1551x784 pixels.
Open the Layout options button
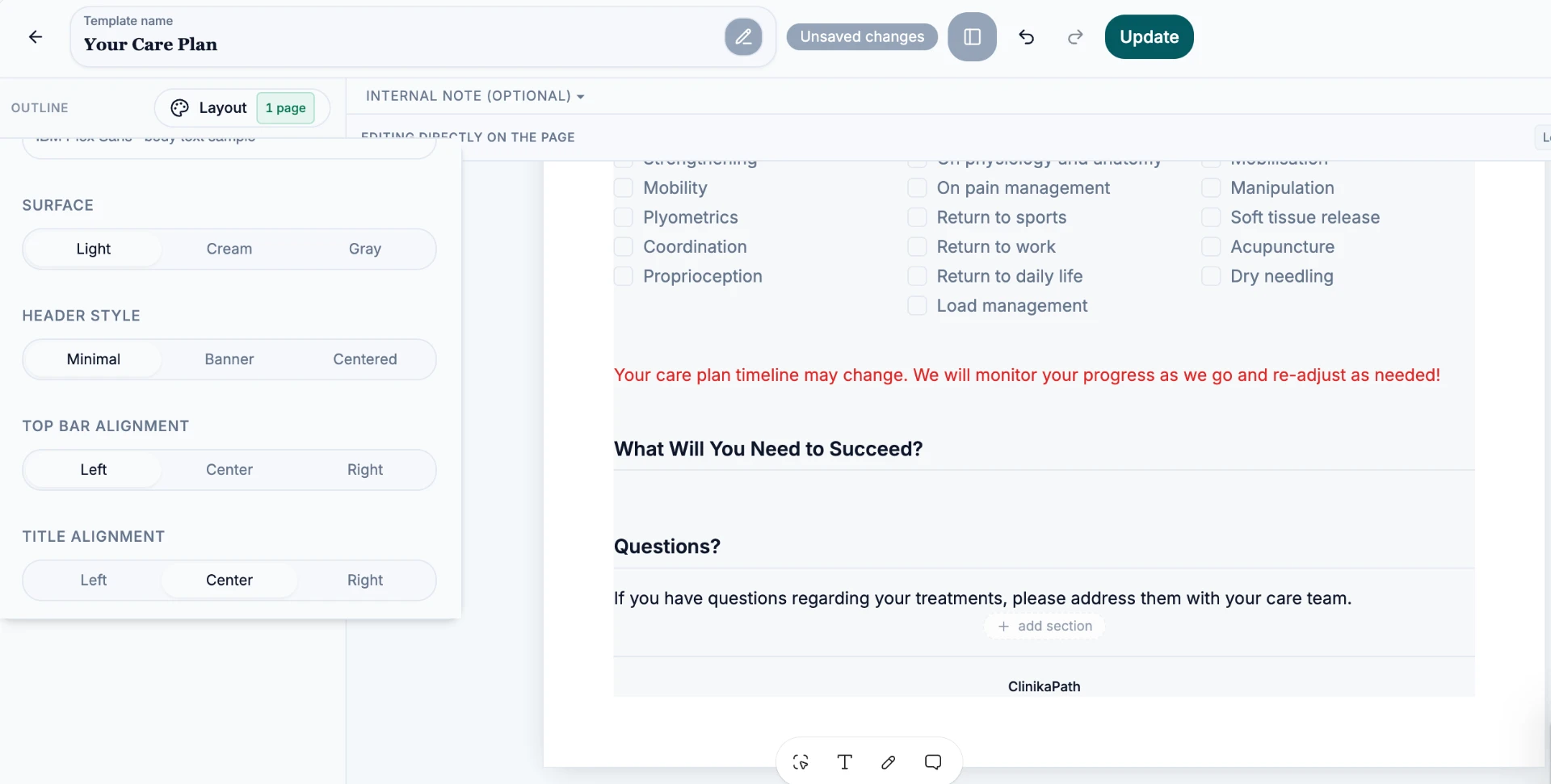[x=242, y=108]
